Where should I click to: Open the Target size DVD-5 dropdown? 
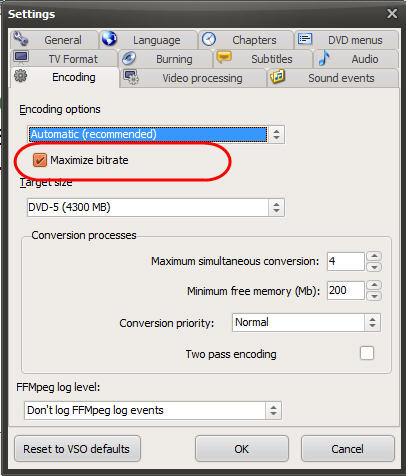(156, 207)
